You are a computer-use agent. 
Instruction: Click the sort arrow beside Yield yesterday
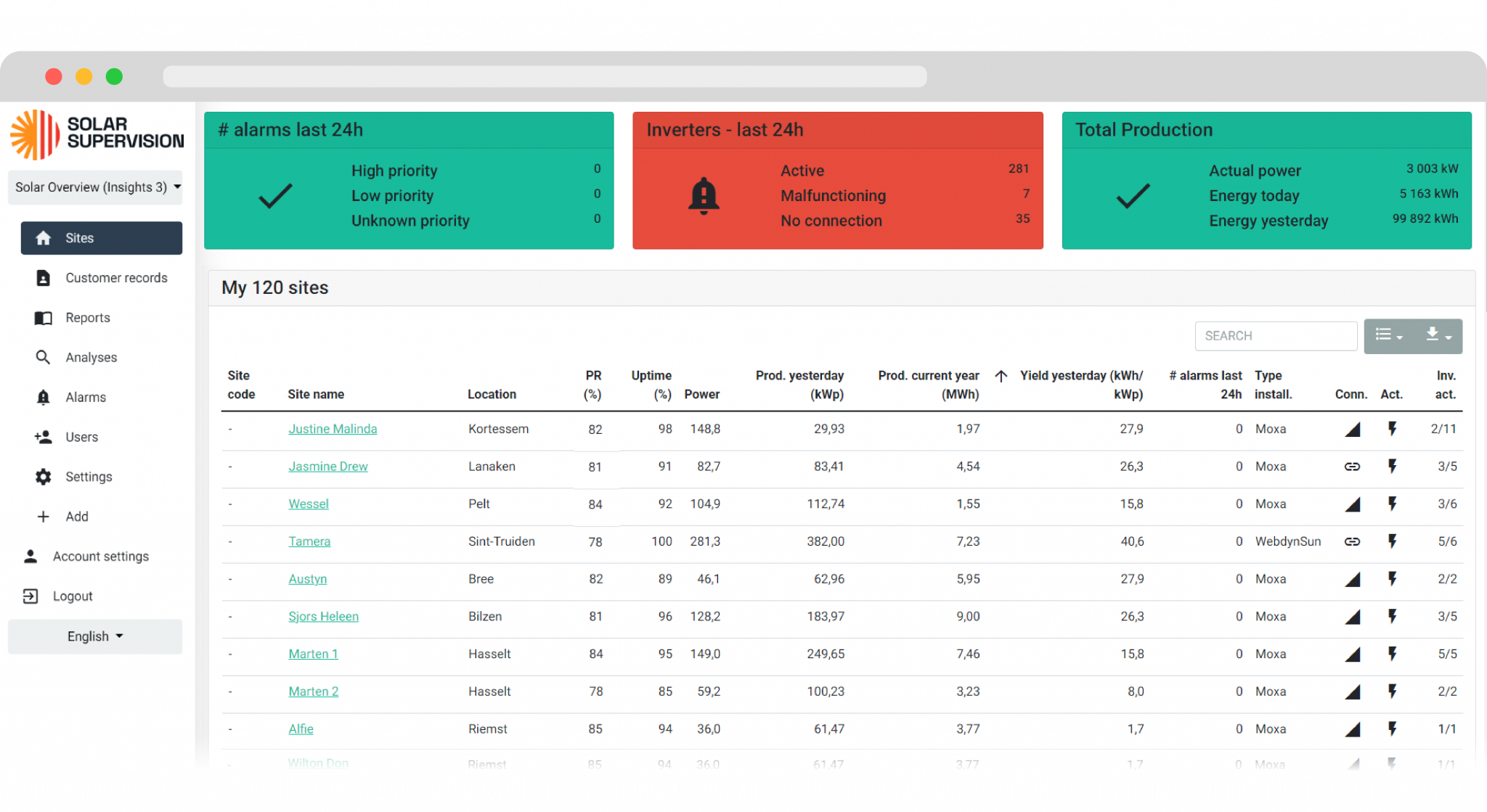point(1001,376)
